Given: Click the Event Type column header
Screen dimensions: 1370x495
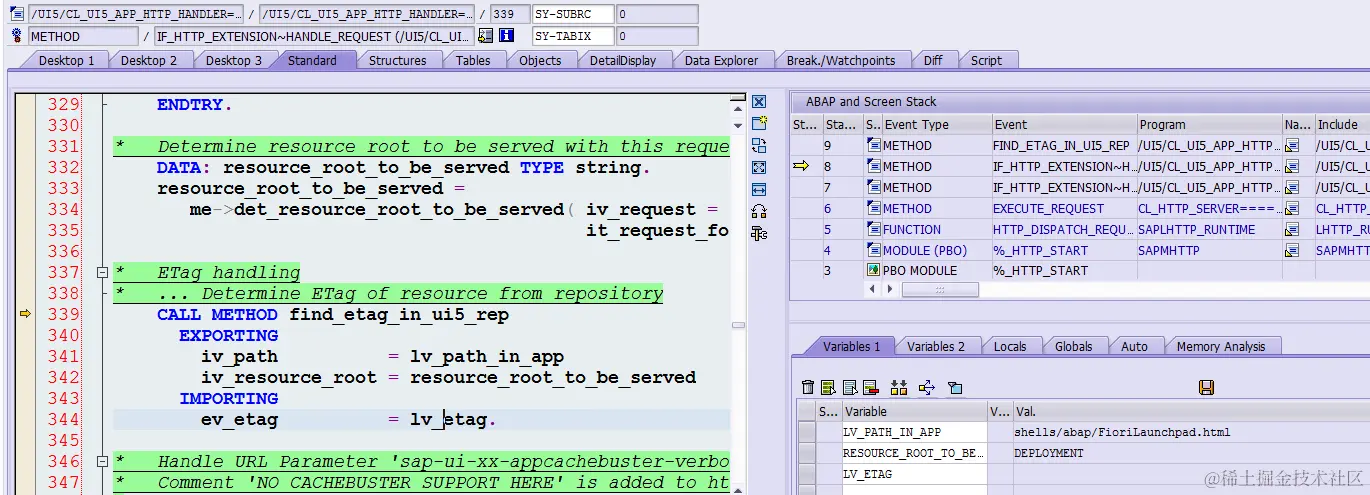Looking at the screenshot, I should point(936,125).
